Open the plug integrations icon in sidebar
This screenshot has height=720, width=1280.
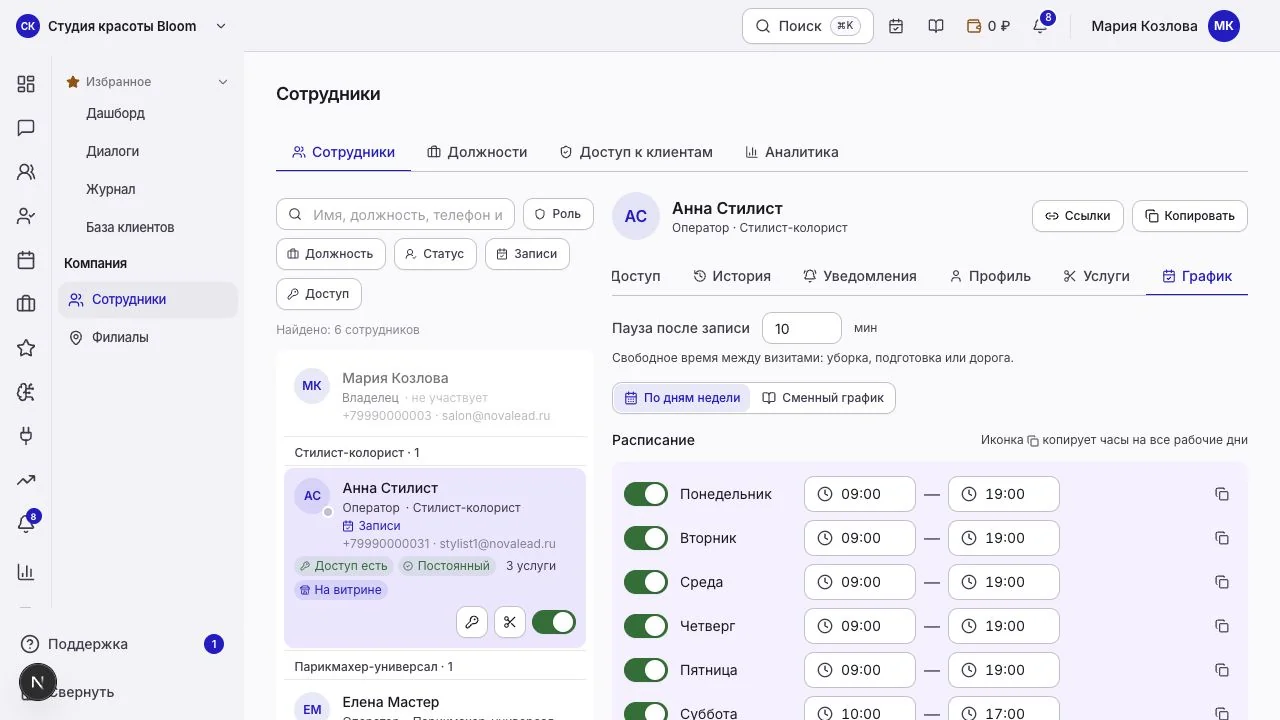pos(26,436)
